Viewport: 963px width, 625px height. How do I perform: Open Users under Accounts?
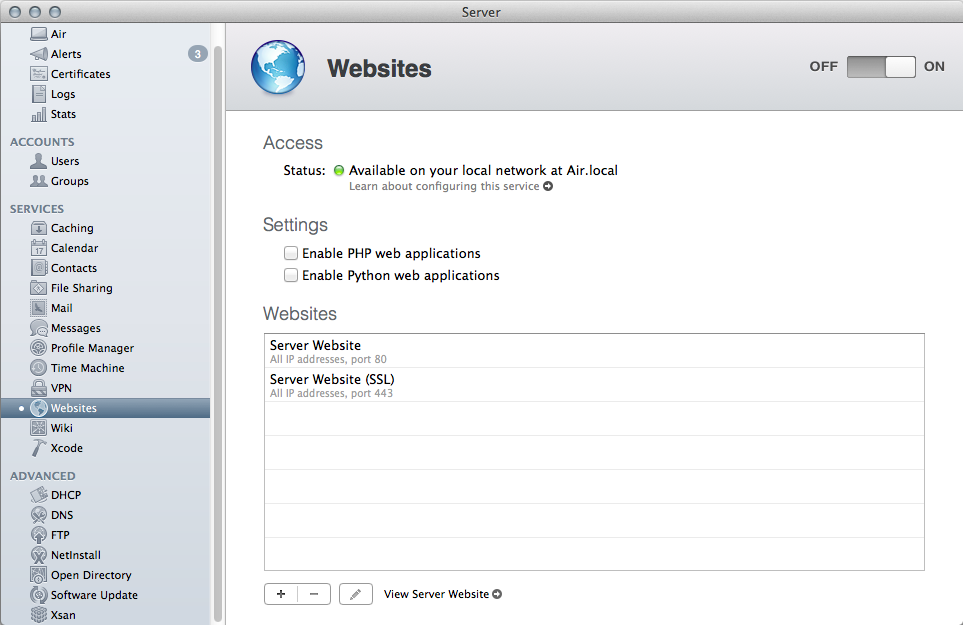65,161
